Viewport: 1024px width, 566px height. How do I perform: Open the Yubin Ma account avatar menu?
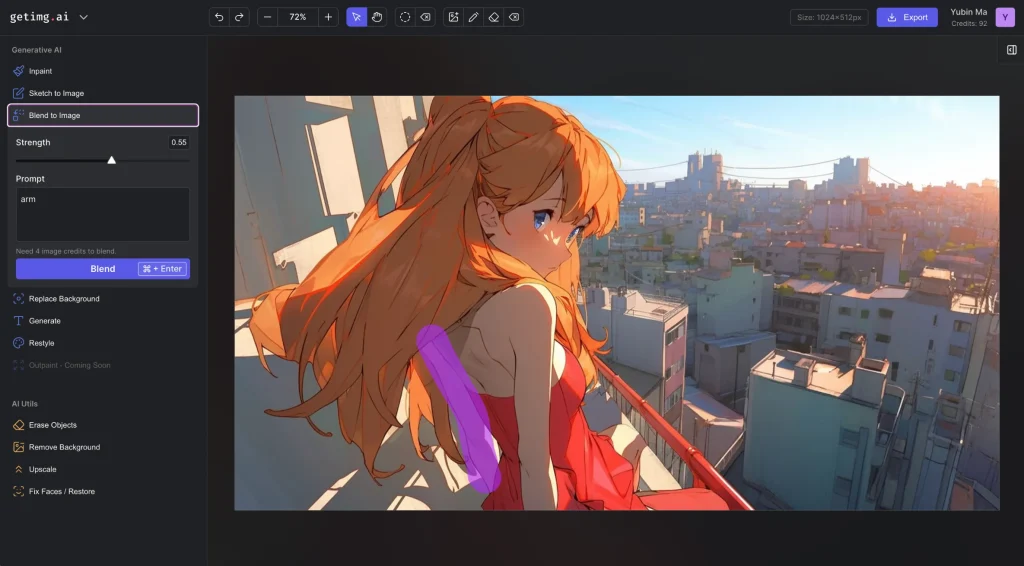[1005, 17]
